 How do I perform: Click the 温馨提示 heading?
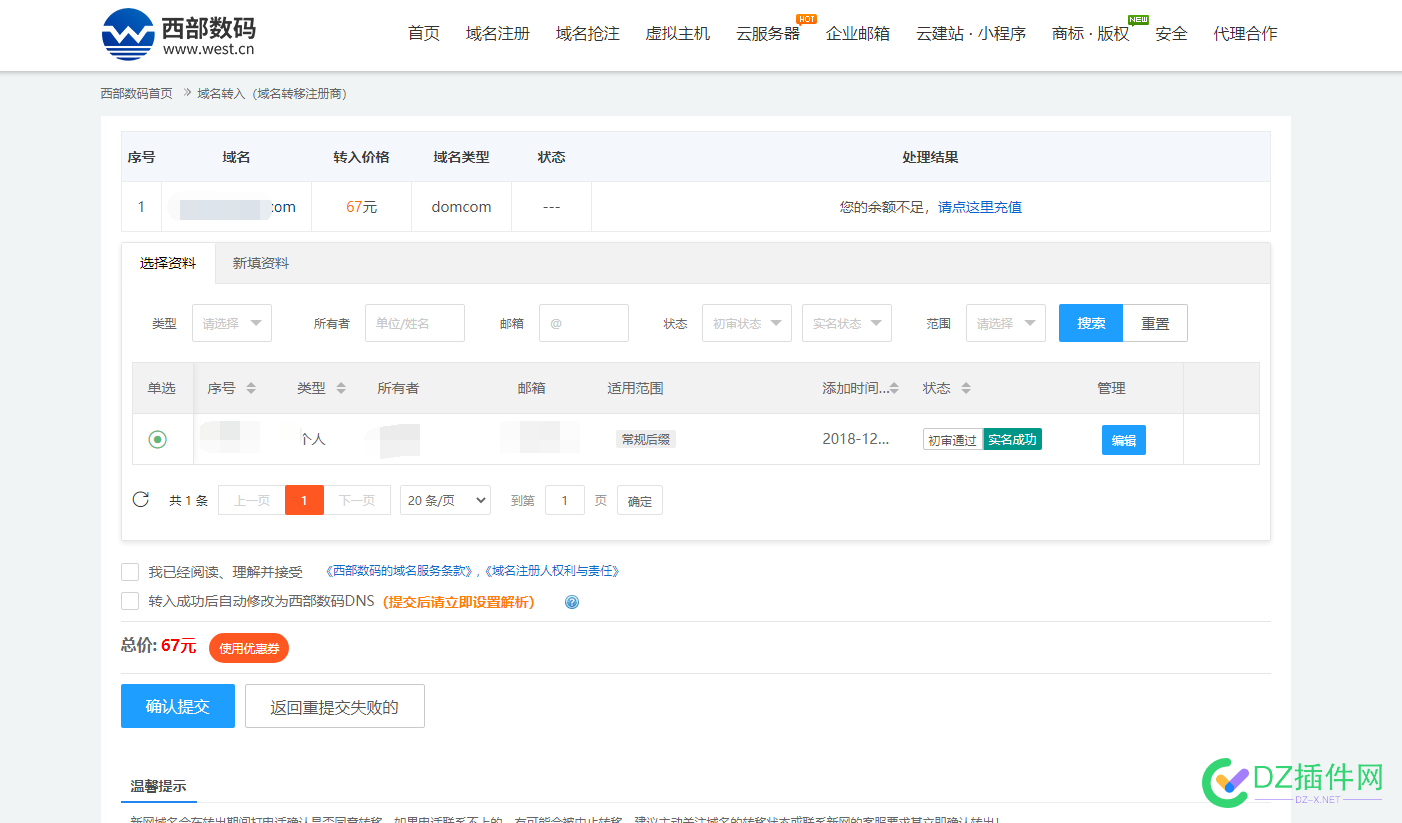pos(158,786)
